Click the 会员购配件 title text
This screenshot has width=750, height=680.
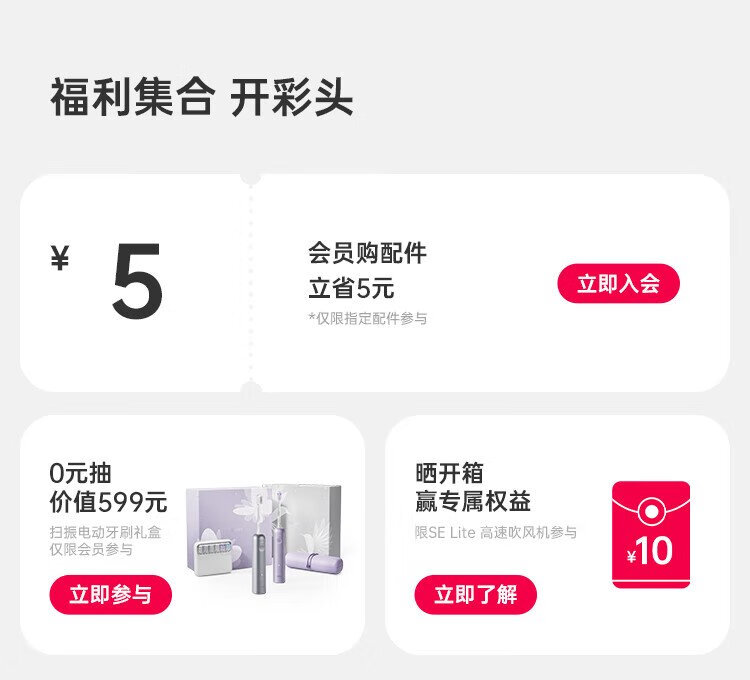coord(367,253)
